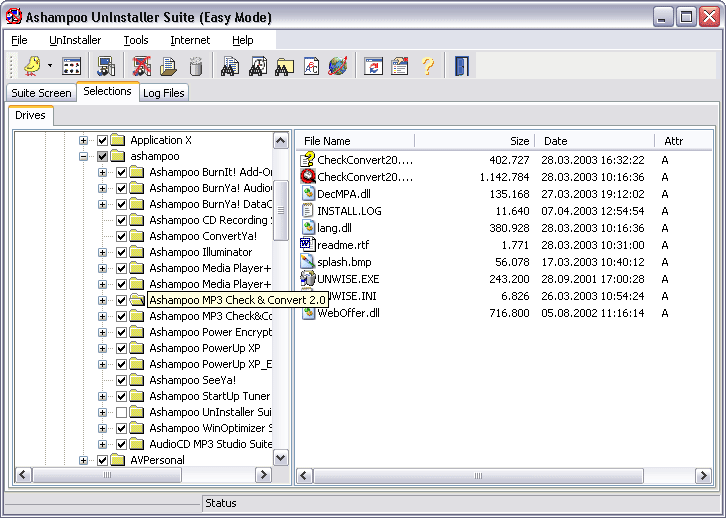Click the options checklist toolbar icon
This screenshot has width=726, height=518.
pos(400,66)
